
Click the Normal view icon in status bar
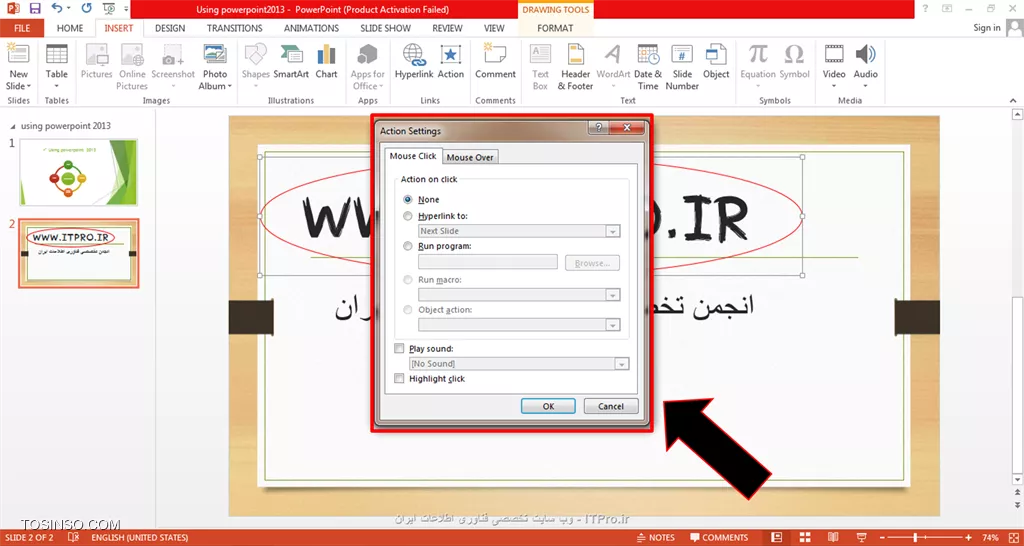click(776, 537)
